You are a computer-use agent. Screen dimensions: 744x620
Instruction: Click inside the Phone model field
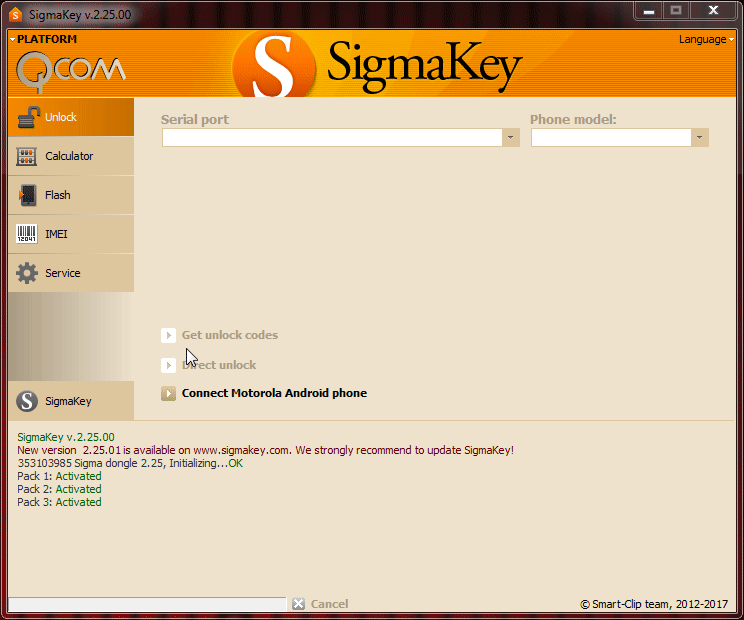tap(611, 138)
